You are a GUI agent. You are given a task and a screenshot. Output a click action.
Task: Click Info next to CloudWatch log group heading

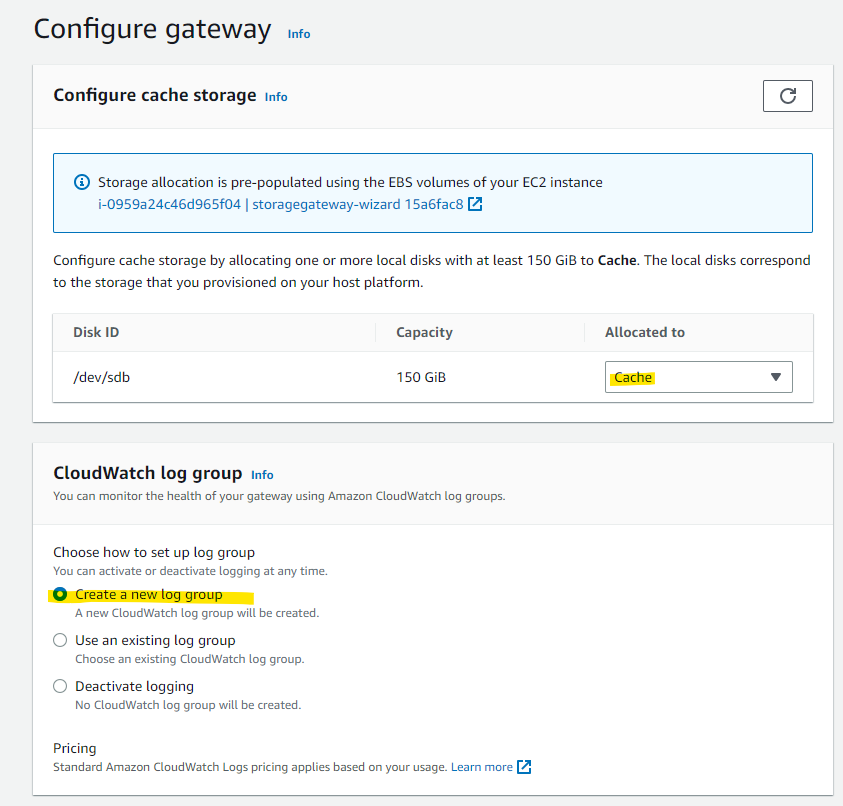click(x=261, y=474)
